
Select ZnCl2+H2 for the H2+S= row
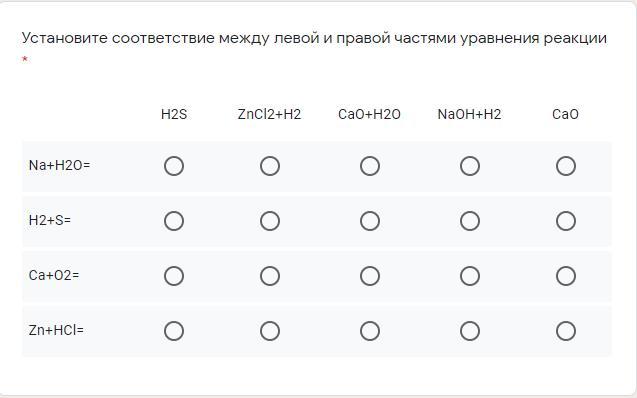pos(270,221)
